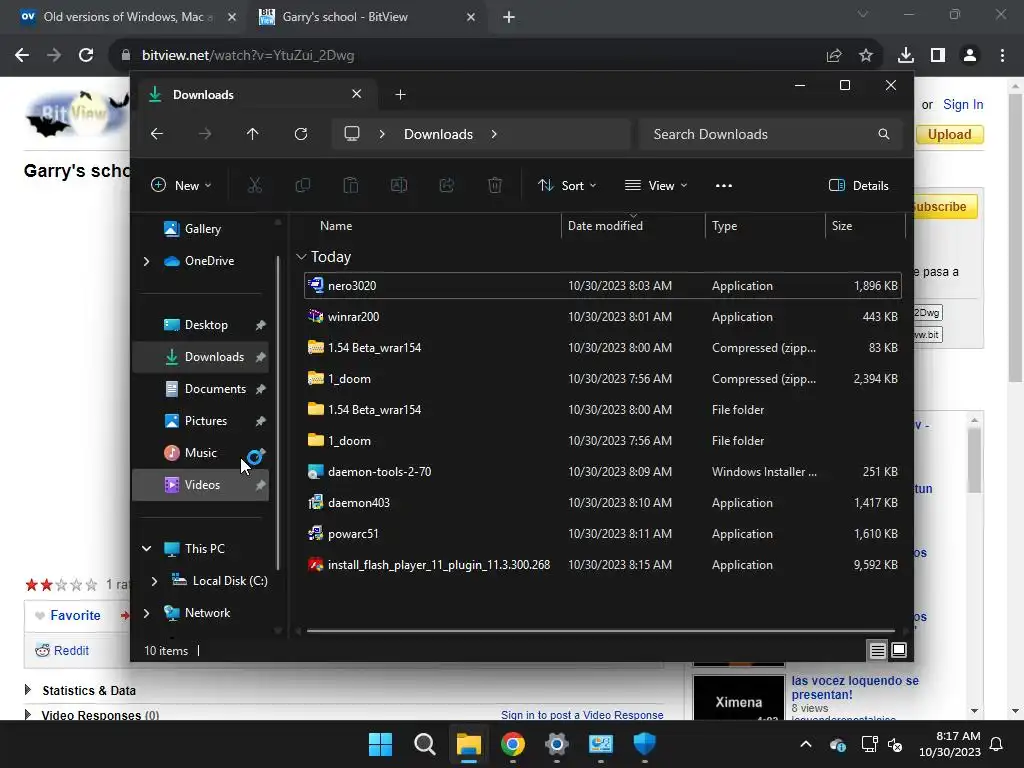Viewport: 1024px width, 768px height.
Task: Select the install_flash_player_11_plugin file
Action: point(602,565)
